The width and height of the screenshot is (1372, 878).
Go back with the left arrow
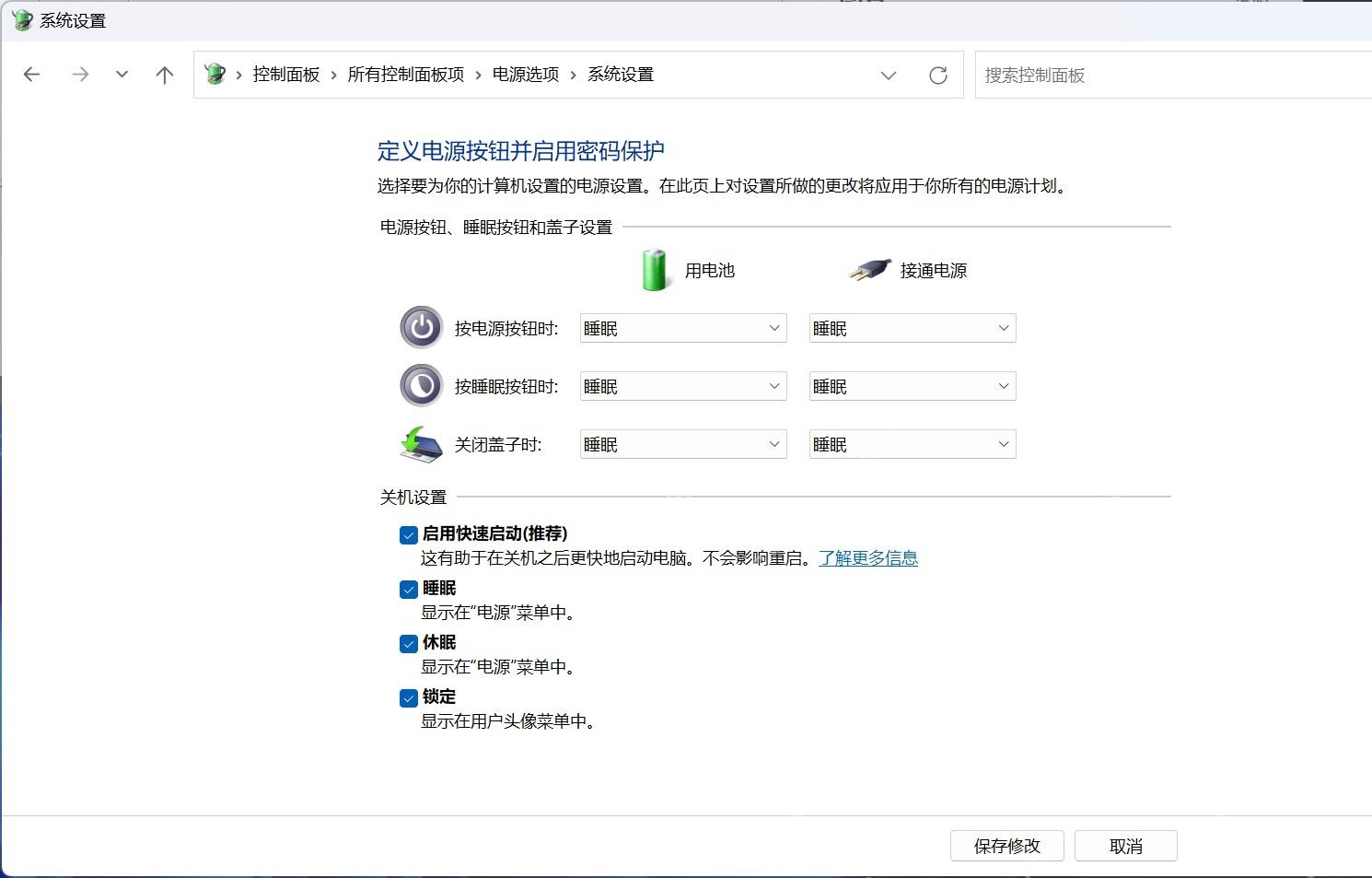coord(32,75)
